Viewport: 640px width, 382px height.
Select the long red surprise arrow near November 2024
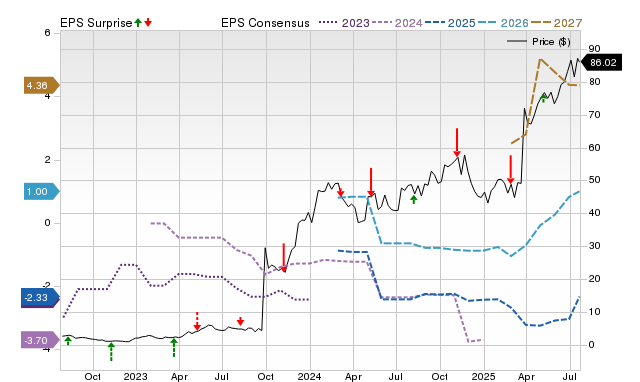(457, 142)
